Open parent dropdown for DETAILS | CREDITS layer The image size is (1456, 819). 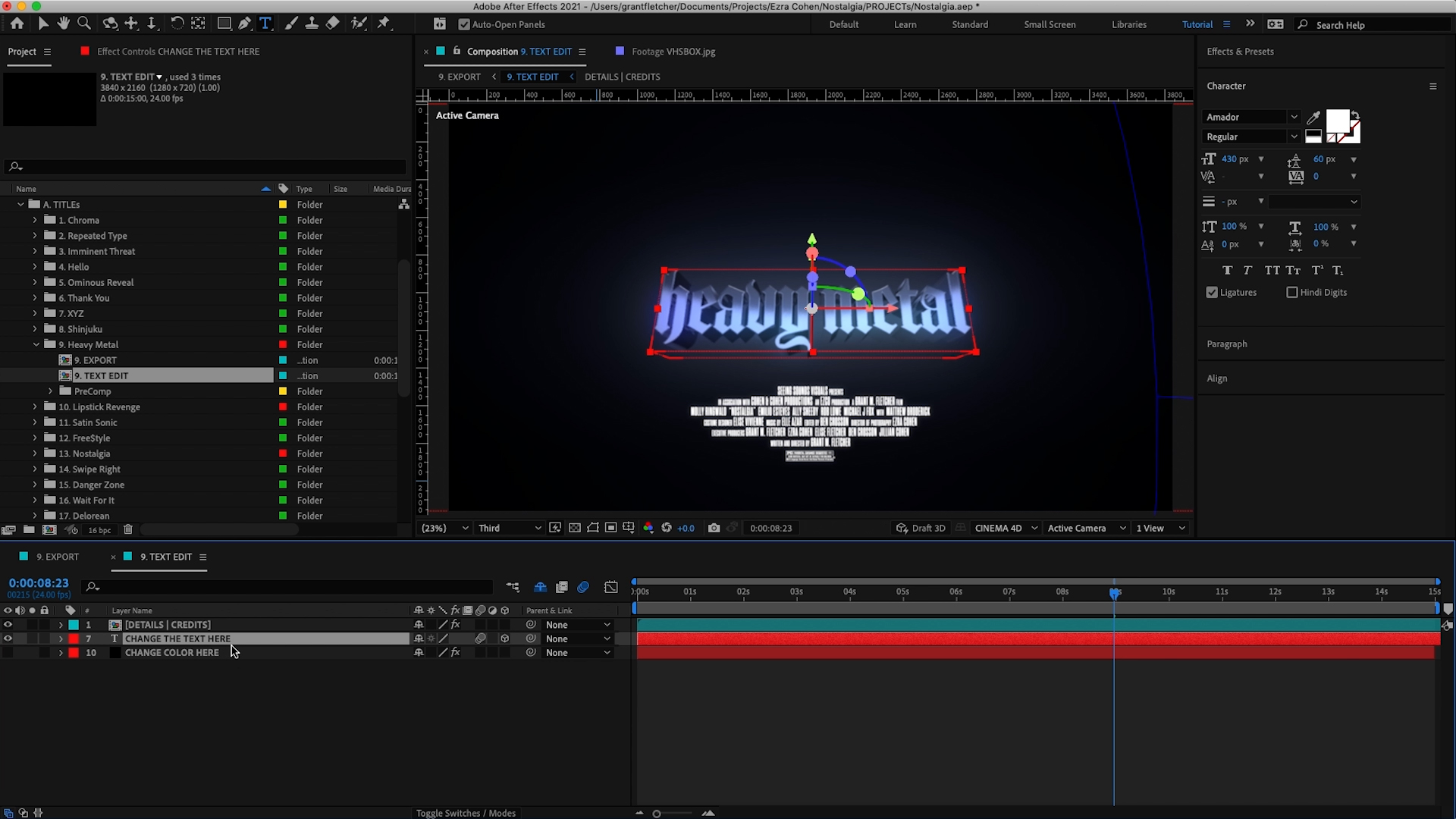(578, 625)
